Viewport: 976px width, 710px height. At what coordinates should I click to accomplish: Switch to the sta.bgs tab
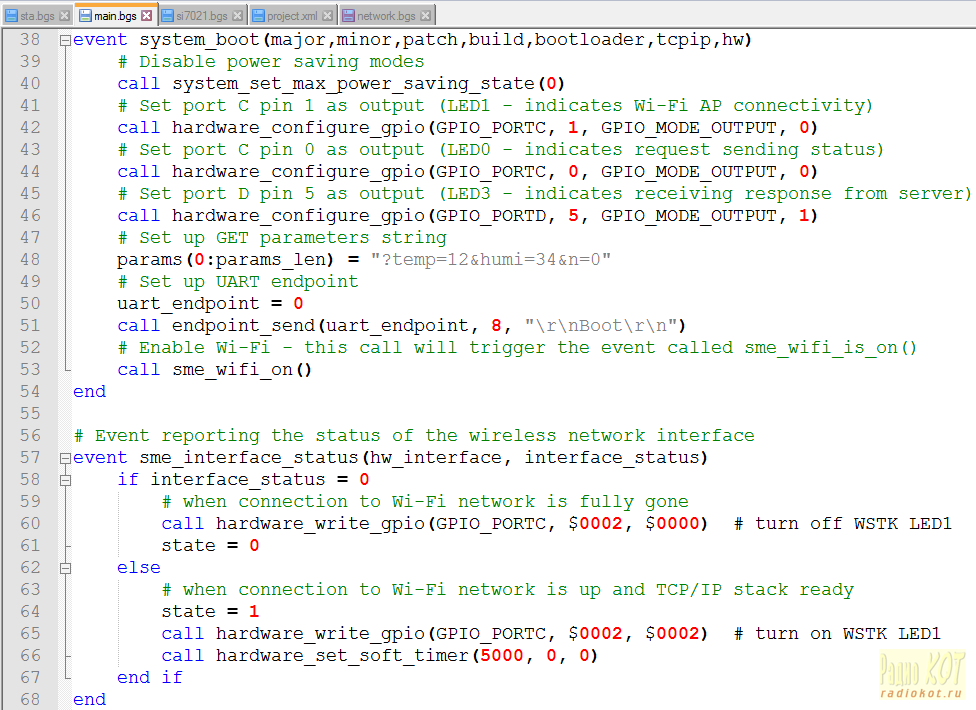tap(37, 16)
